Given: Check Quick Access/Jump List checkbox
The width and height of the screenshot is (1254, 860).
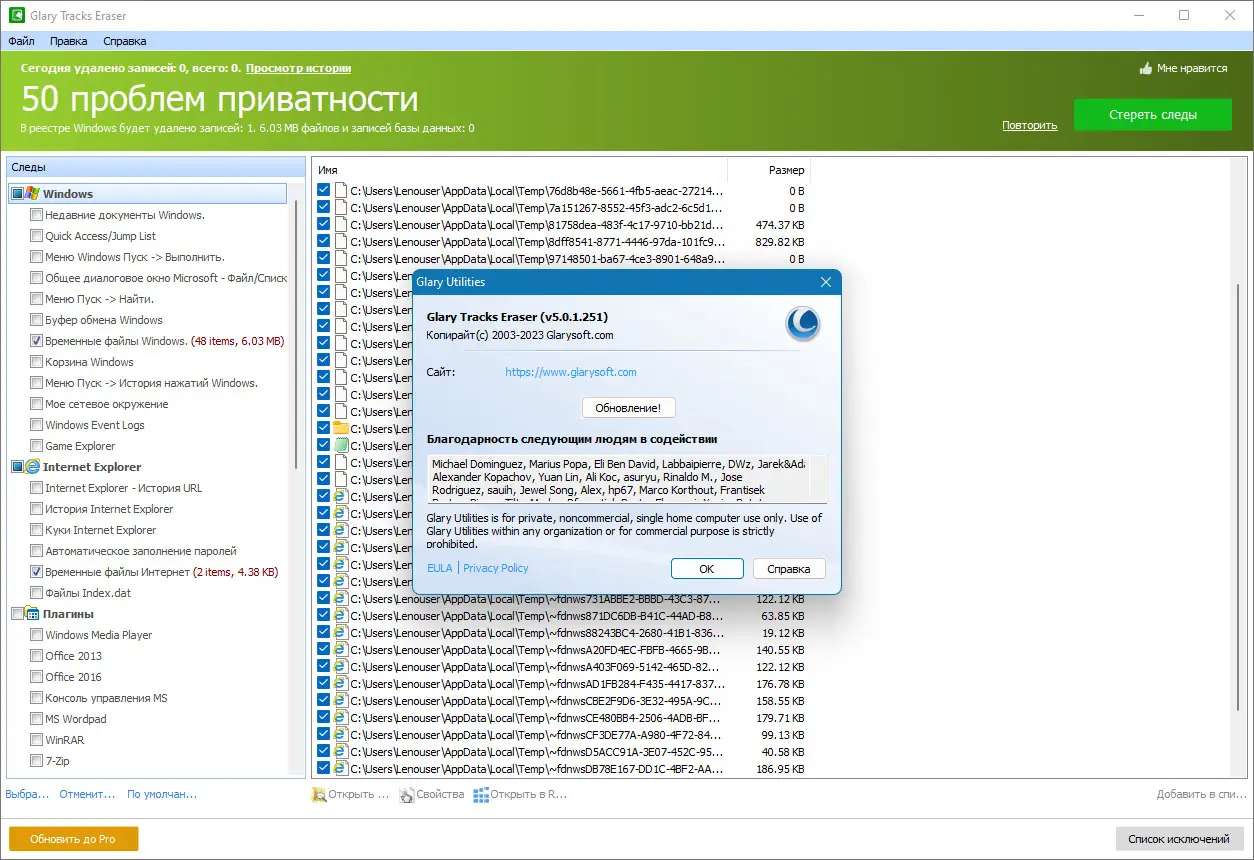Looking at the screenshot, I should 36,236.
